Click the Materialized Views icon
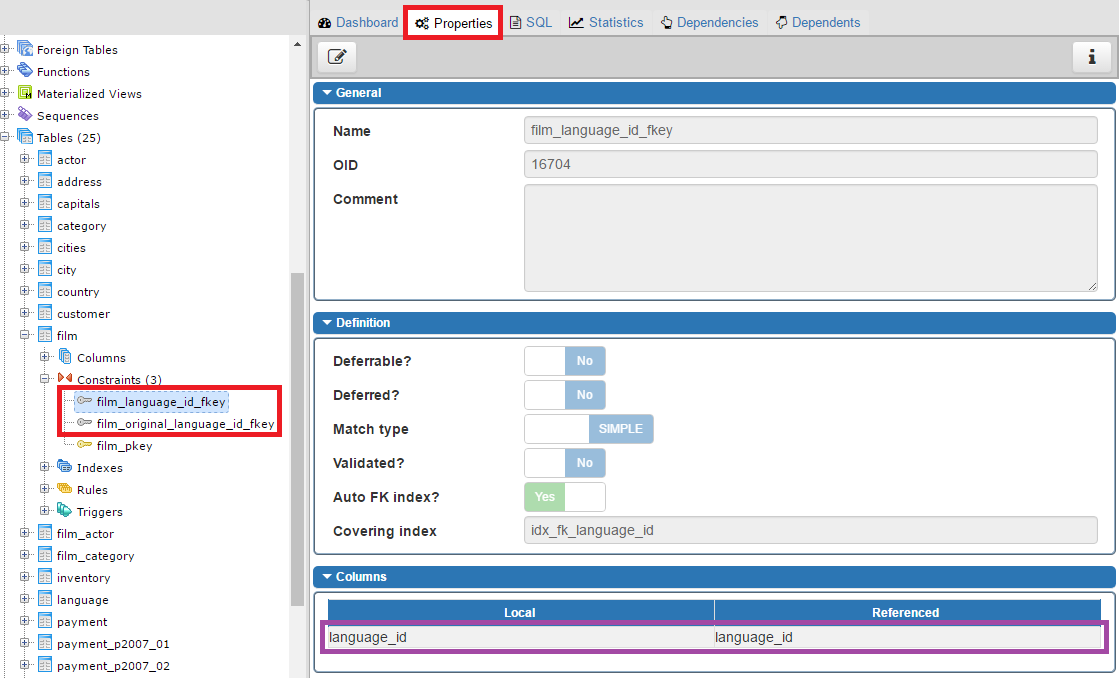The image size is (1119, 678). coord(25,93)
